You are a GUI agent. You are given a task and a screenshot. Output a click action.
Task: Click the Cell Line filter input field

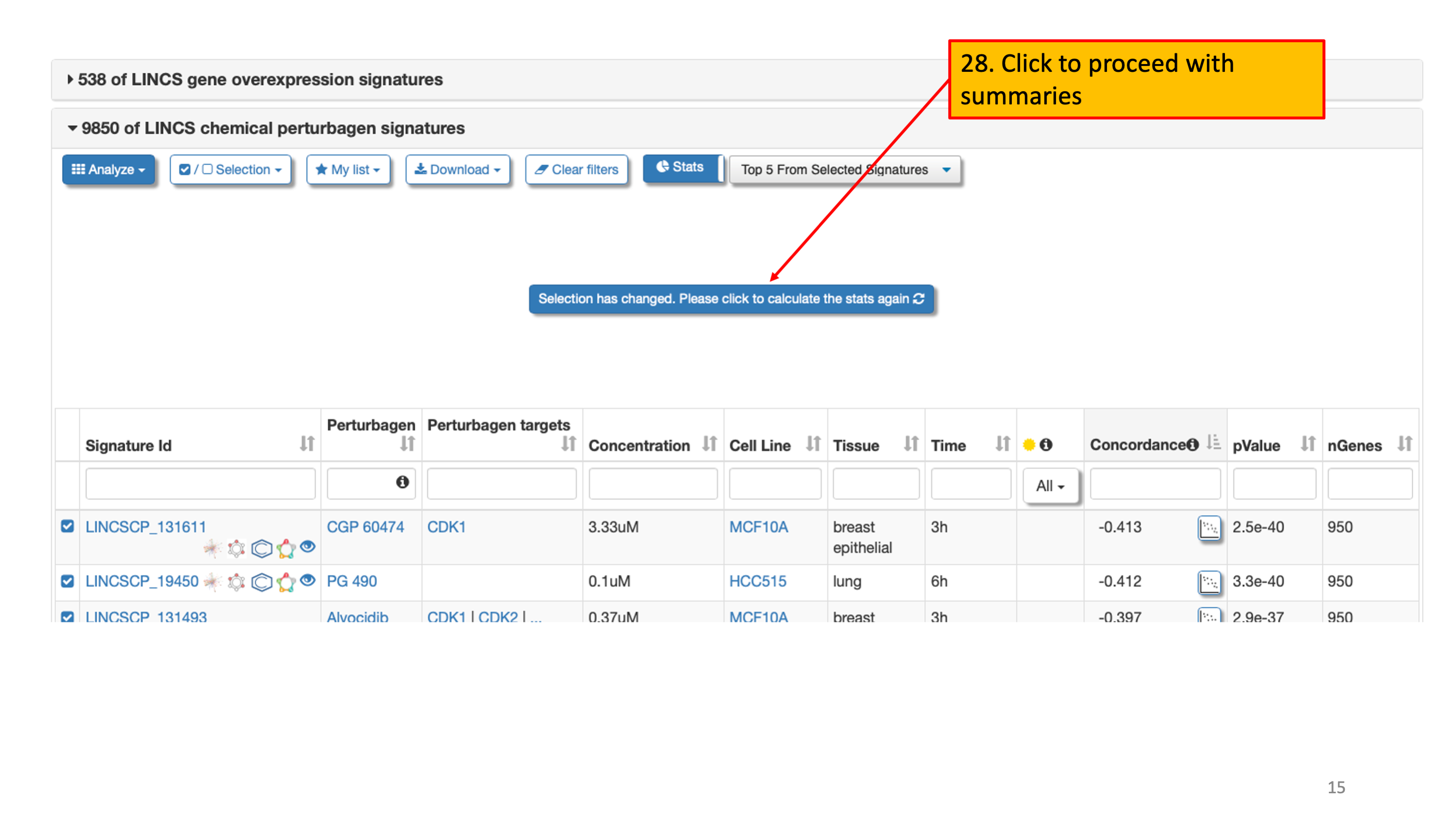774,484
